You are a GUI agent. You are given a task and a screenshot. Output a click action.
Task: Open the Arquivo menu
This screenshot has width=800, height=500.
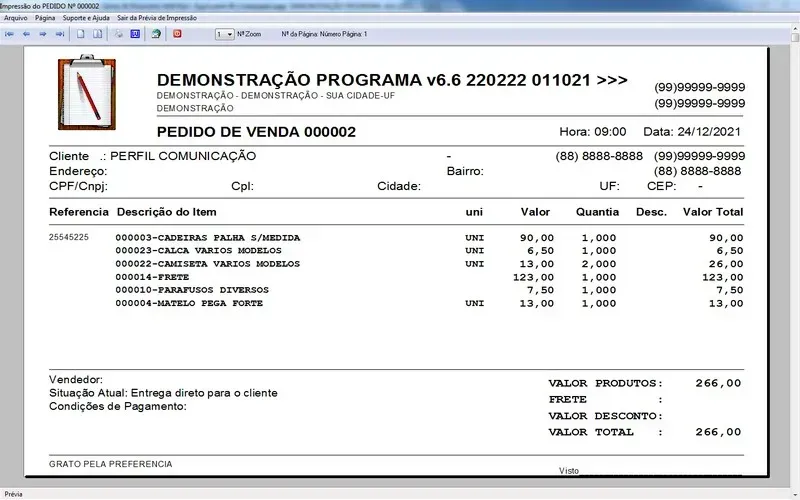tap(15, 18)
